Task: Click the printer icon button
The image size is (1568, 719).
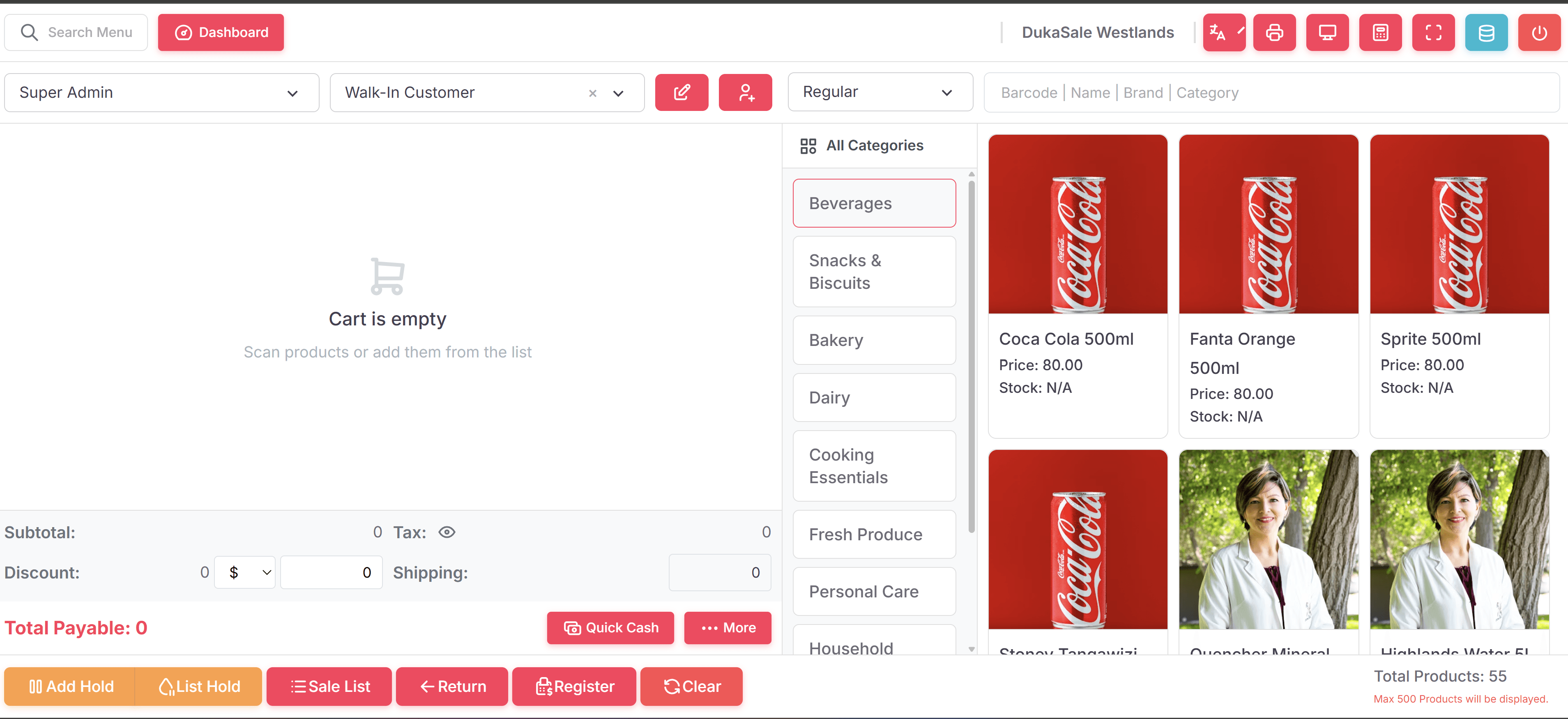Action: [x=1274, y=32]
